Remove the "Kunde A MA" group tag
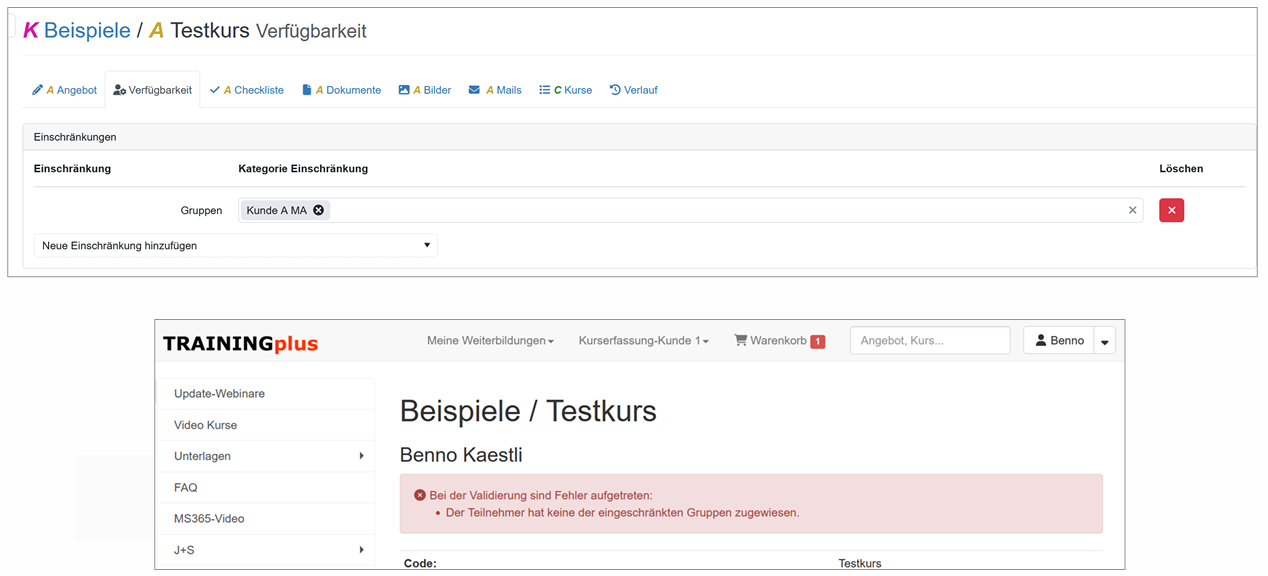Image resolution: width=1268 pixels, height=576 pixels. [318, 210]
